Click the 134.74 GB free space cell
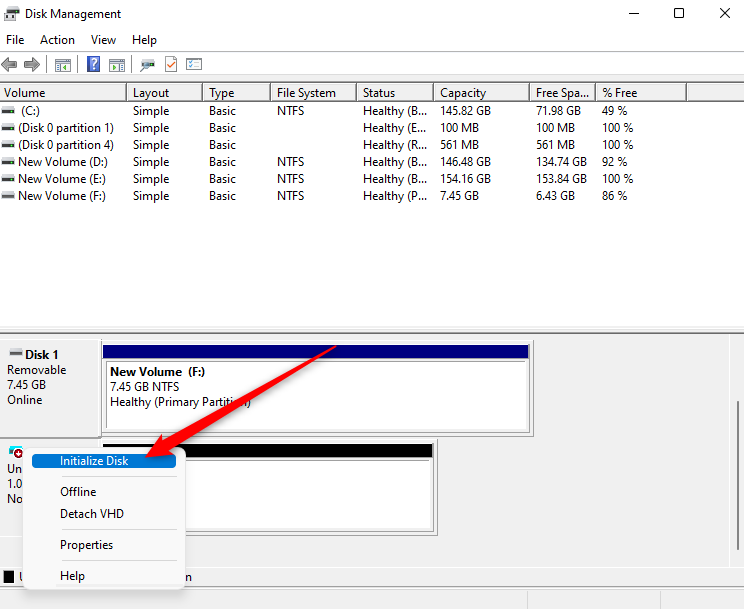The height and width of the screenshot is (609, 744). [x=561, y=162]
